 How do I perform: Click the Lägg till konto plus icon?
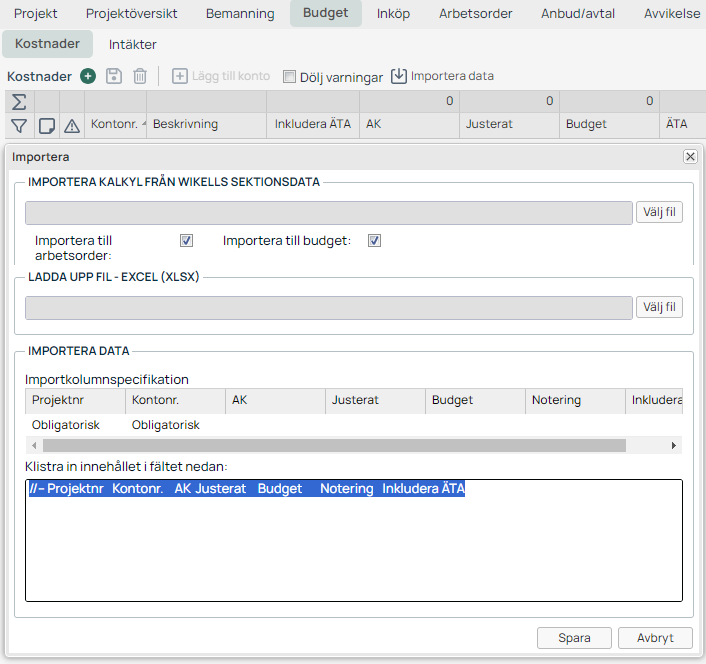tap(180, 76)
